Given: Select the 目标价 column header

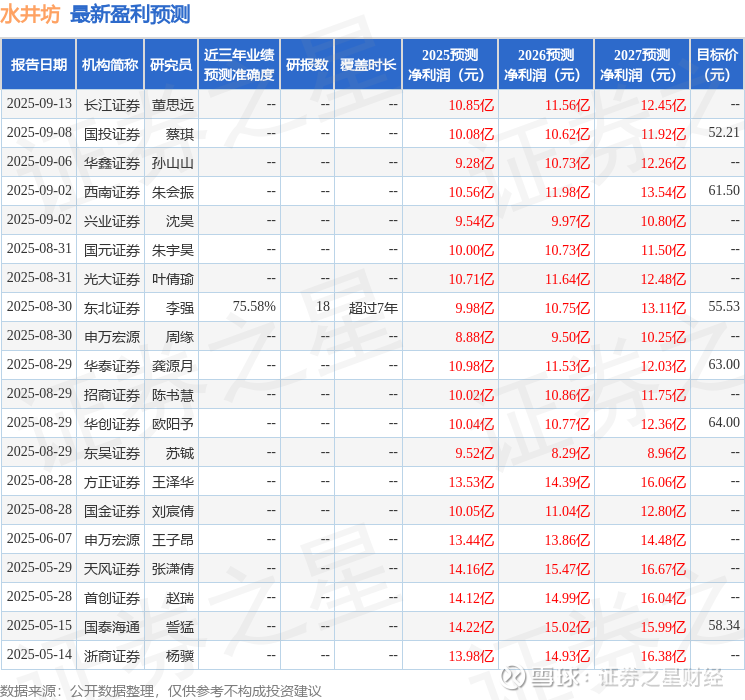Looking at the screenshot, I should [716, 65].
